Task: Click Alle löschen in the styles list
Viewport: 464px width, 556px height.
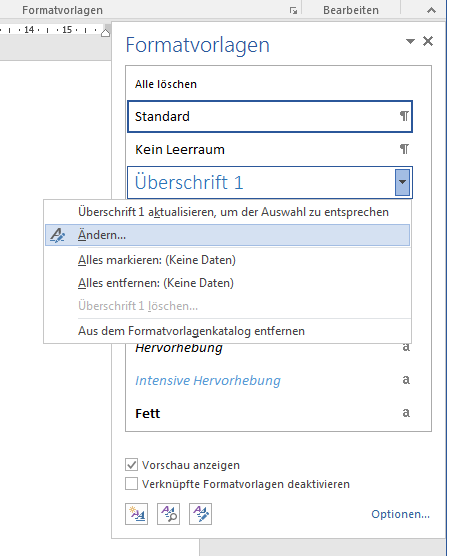Action: [166, 84]
